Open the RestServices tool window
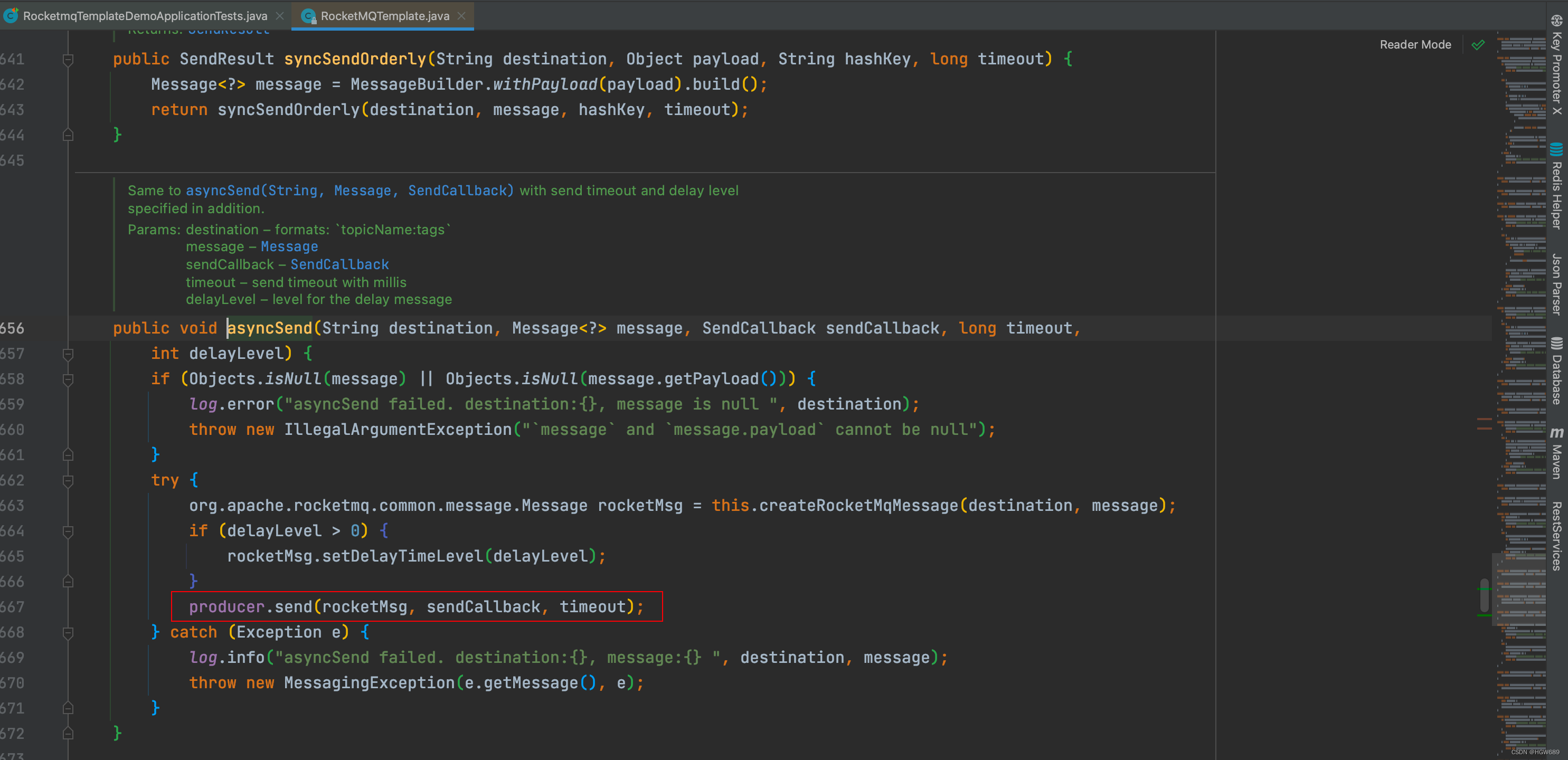The width and height of the screenshot is (1568, 760). click(x=1556, y=536)
